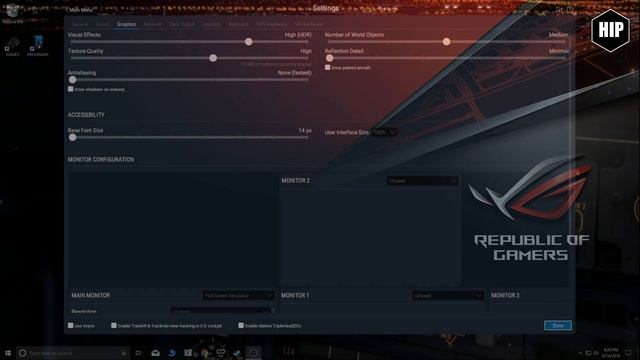Enable Draw shadows on scenery checkbox
This screenshot has width=640, height=360.
click(71, 89)
